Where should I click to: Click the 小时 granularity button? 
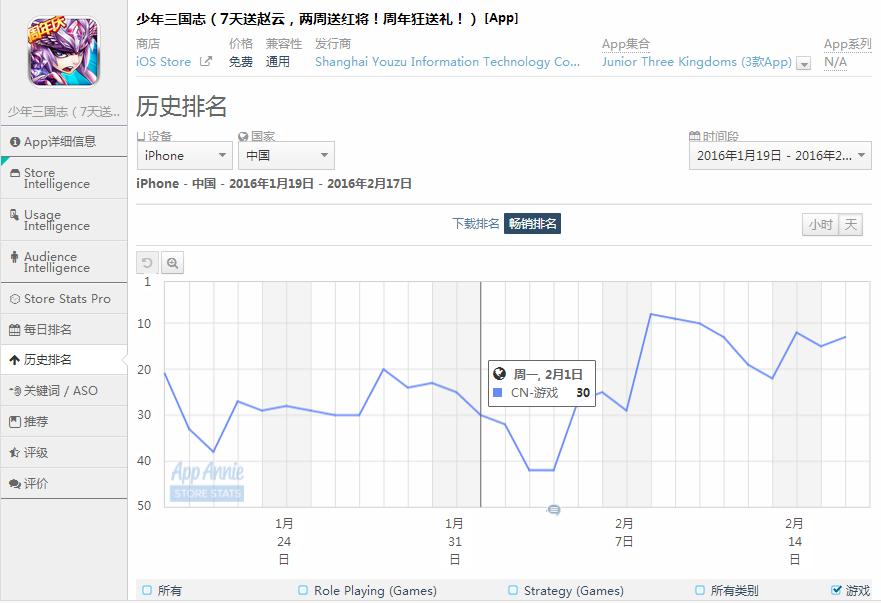820,225
